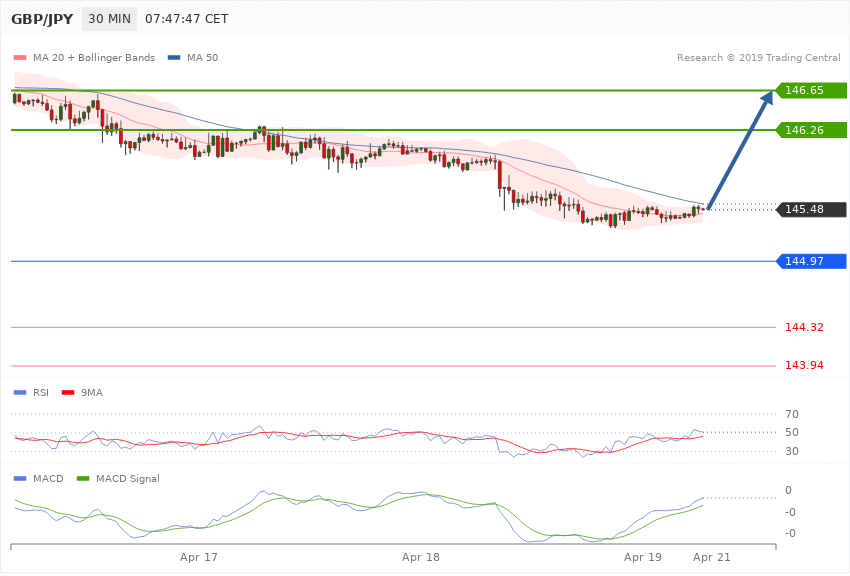Click the RSI 30 axis value
Image resolution: width=850 pixels, height=576 pixels.
(792, 451)
